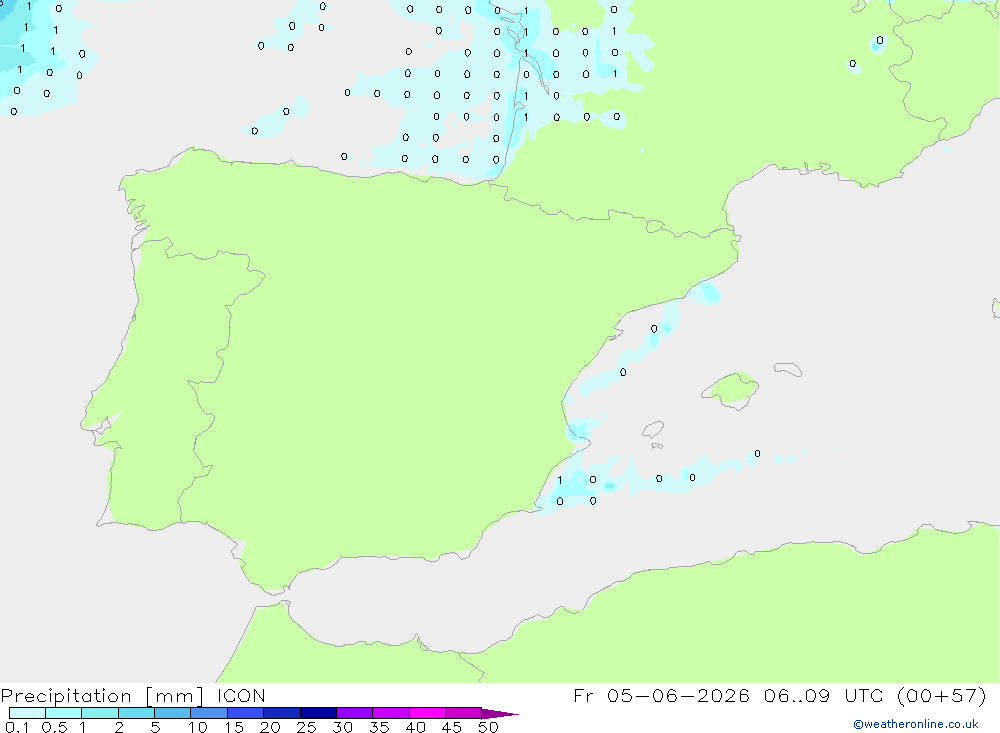Click the "20" legend scale label

point(270,727)
